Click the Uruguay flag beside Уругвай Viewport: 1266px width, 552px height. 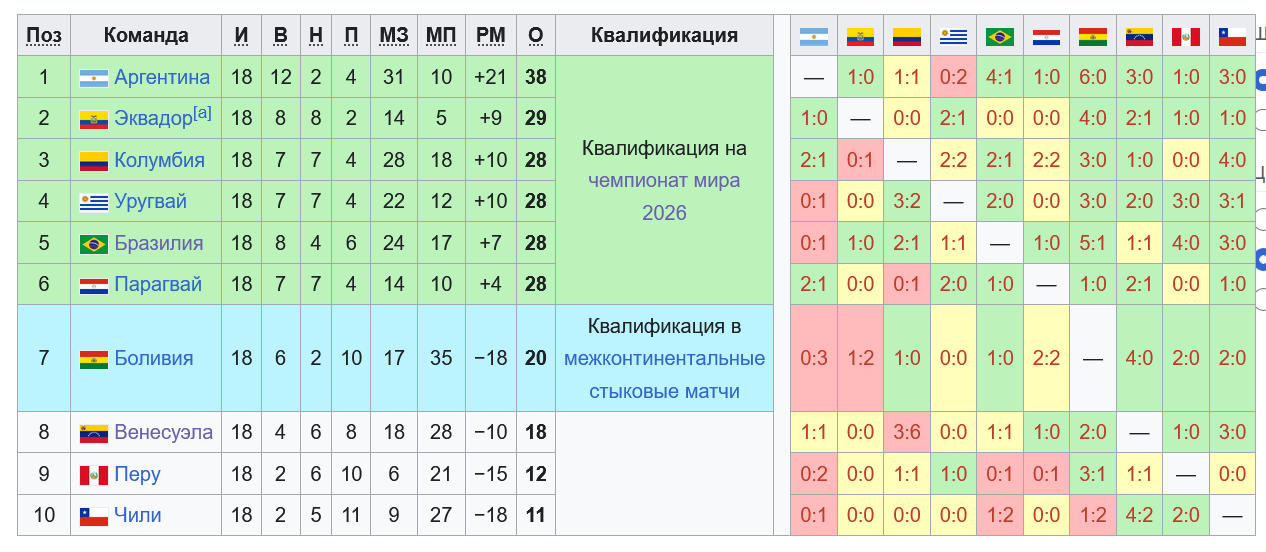[x=94, y=202]
